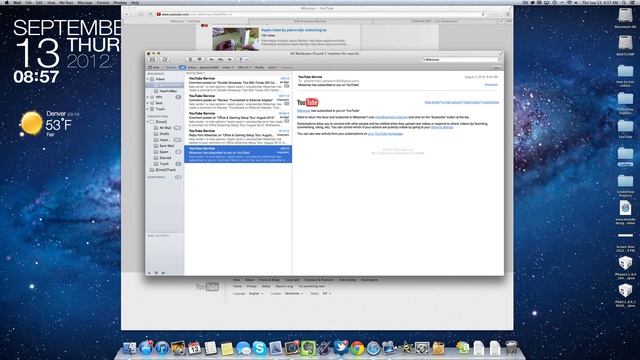640x360 pixels.
Task: Open the YouTube Country dropdown in Safari
Action: pyautogui.click(x=294, y=293)
